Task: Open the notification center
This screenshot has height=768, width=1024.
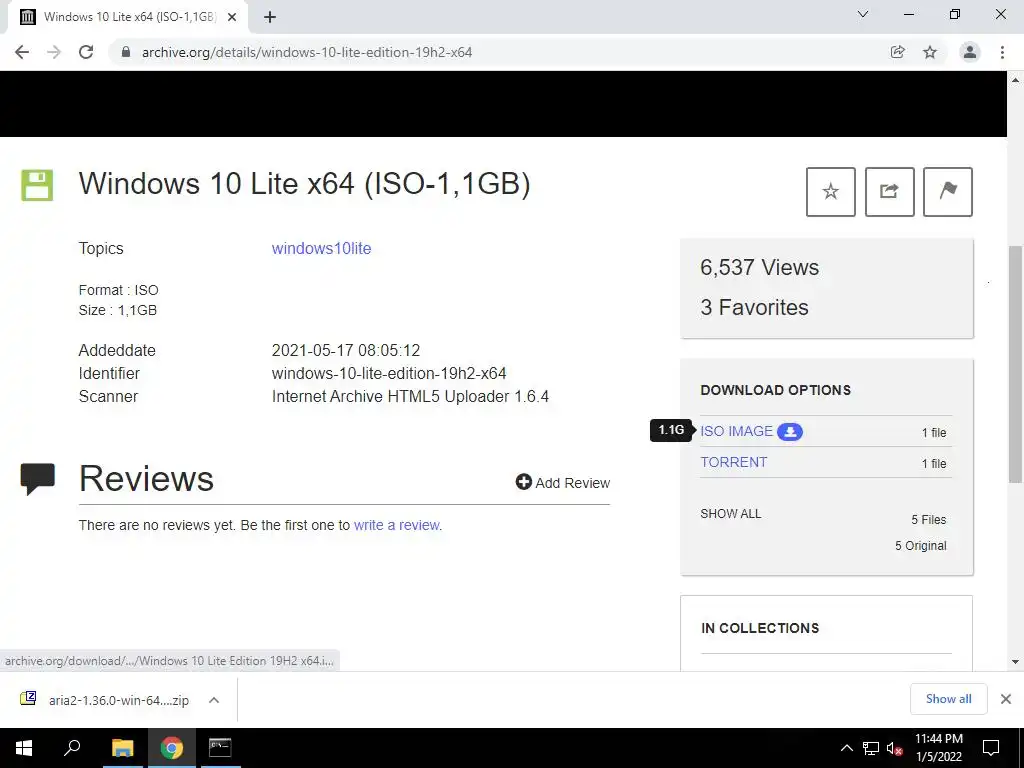Action: 991,748
